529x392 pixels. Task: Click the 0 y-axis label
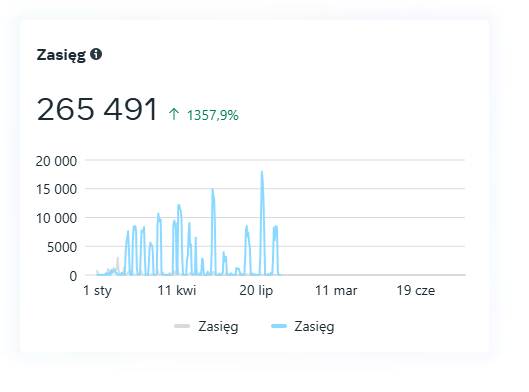73,276
